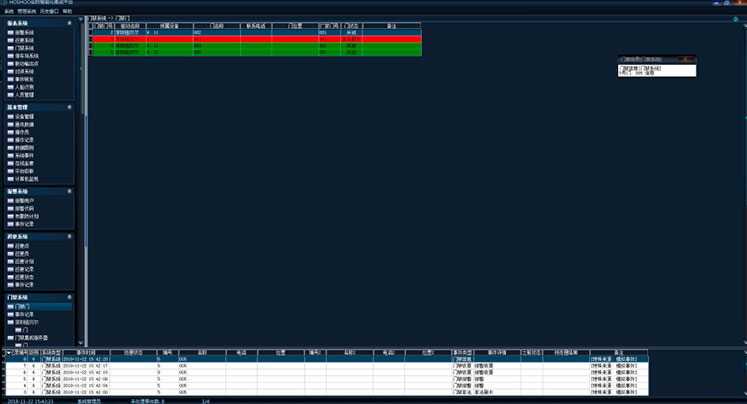747x404 pixels.
Task: Collapse the 门禁系统 sidebar group
Action: [x=70, y=297]
